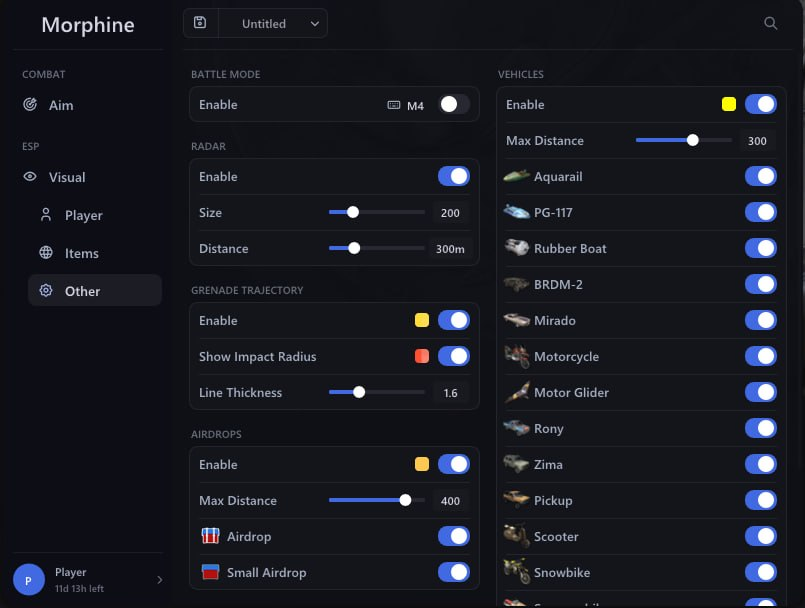Expand the Player profile chevron

point(160,580)
